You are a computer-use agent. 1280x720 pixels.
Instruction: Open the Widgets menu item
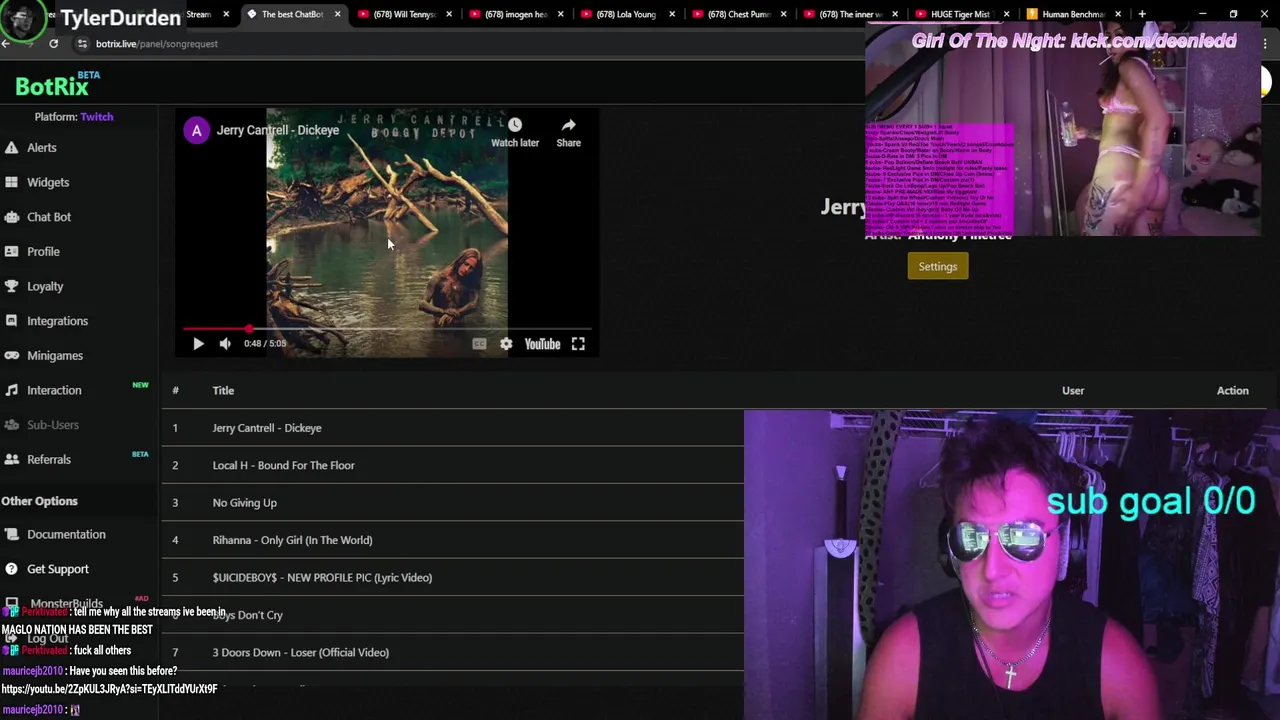[48, 182]
